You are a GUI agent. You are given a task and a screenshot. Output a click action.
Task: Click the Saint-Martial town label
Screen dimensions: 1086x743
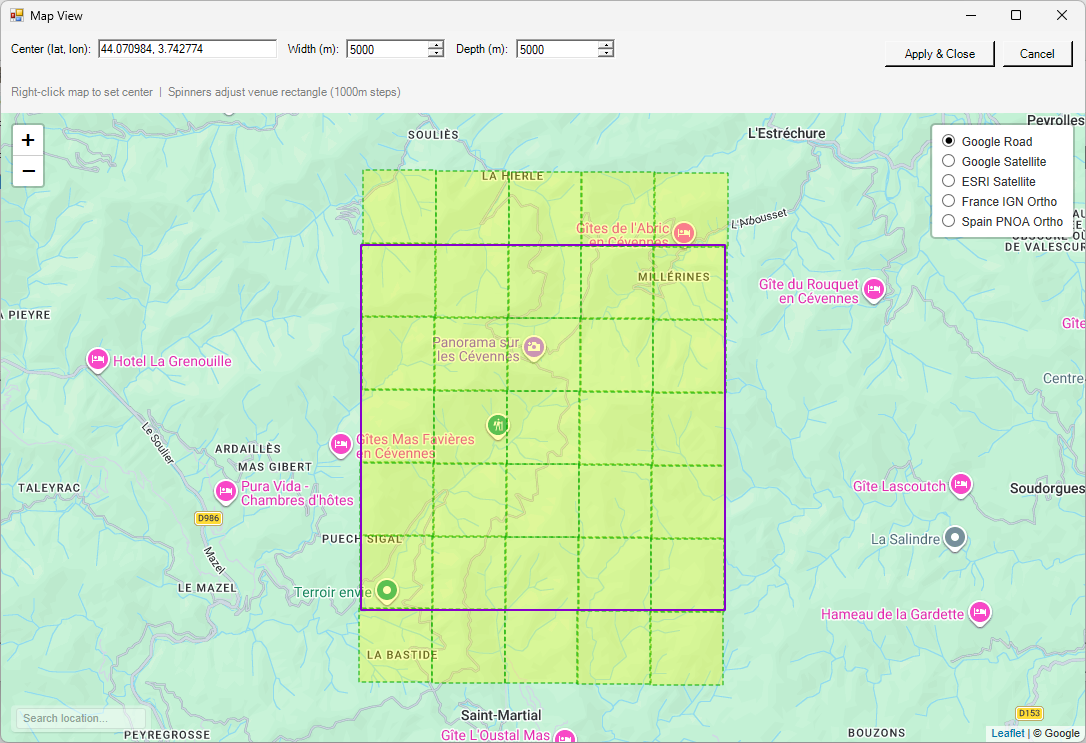click(x=501, y=715)
